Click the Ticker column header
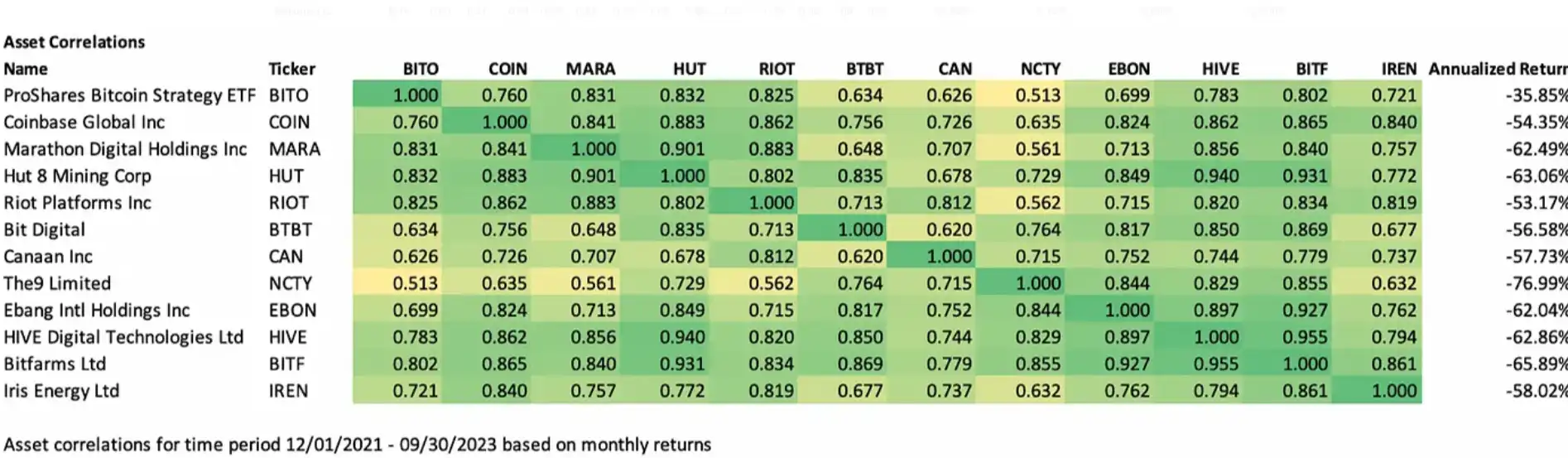 click(x=291, y=69)
